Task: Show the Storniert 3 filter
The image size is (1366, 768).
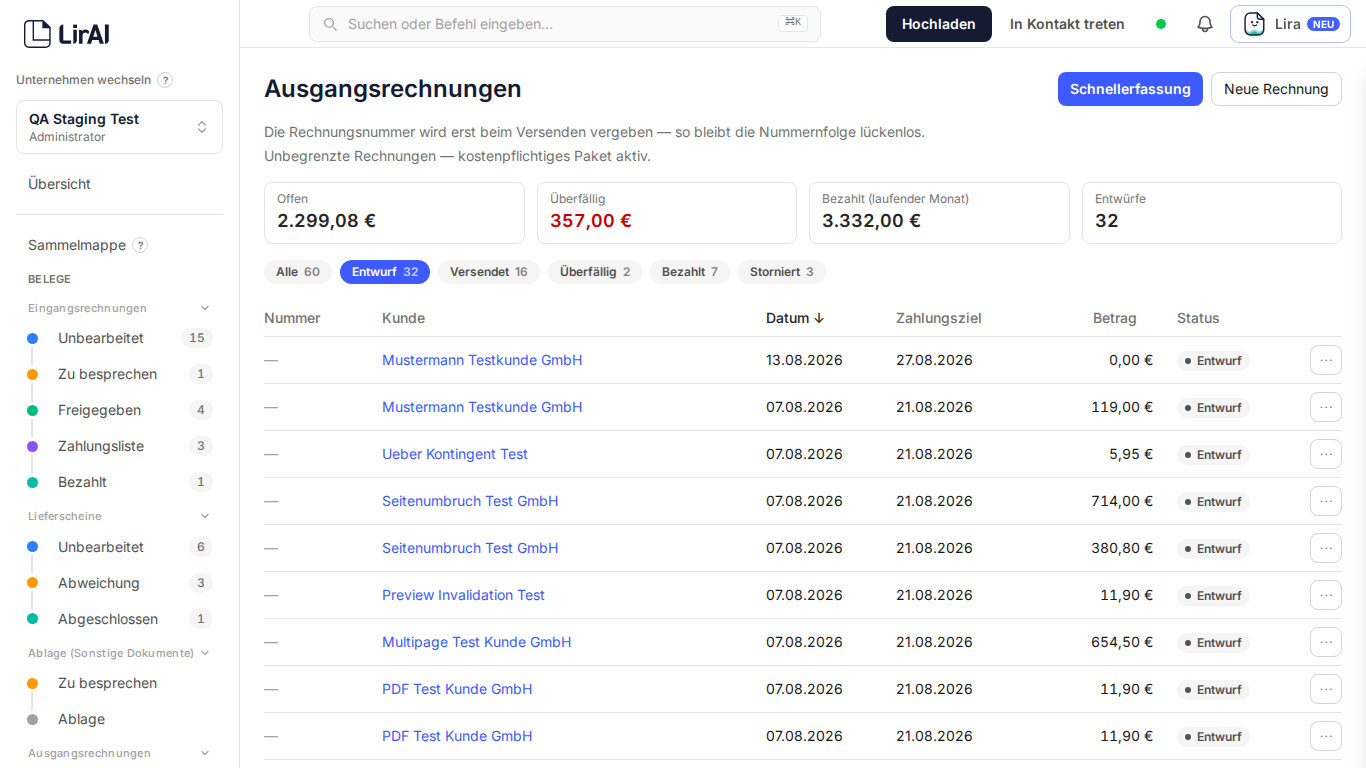Action: point(782,272)
